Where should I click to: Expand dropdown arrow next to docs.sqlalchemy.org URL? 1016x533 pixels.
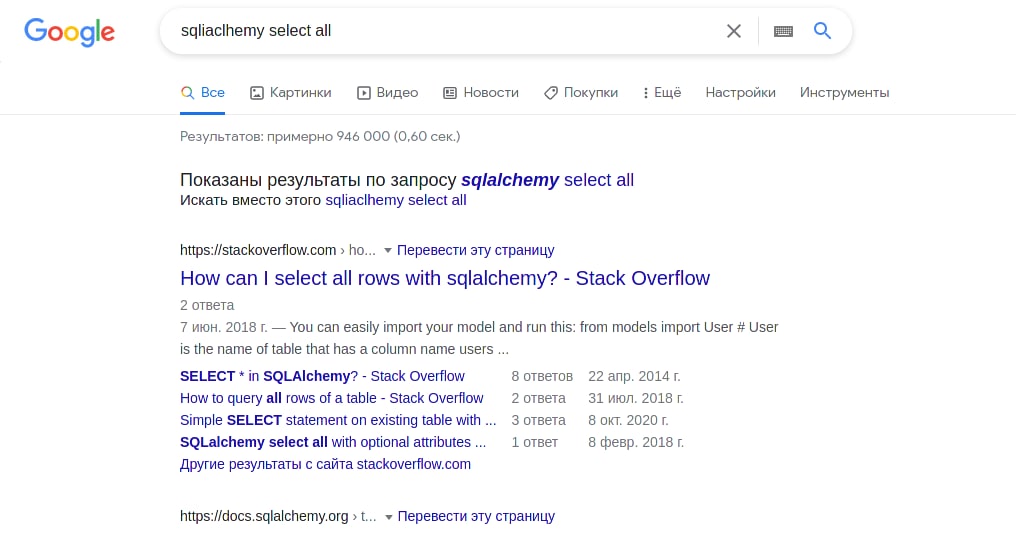coord(388,517)
